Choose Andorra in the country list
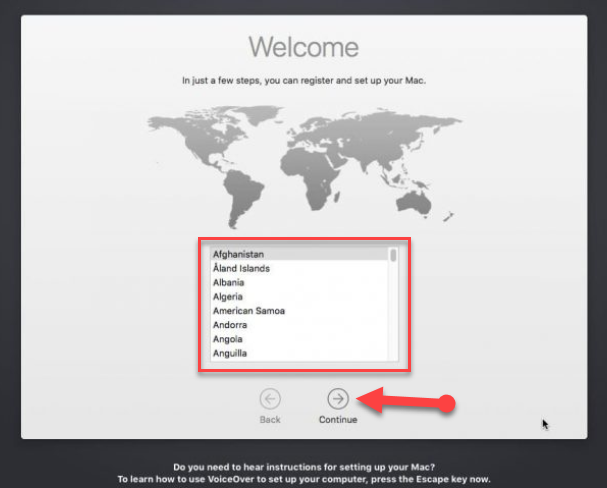The image size is (607, 488). (230, 325)
